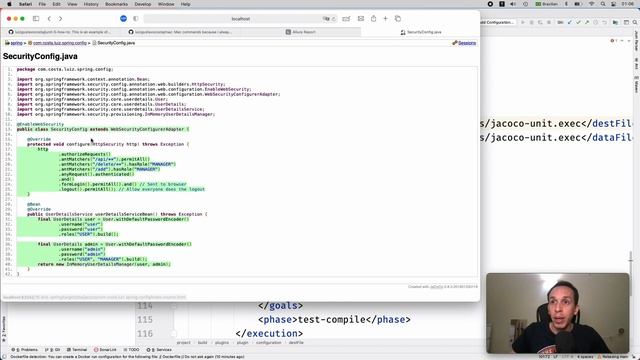The image size is (640, 360).
Task: Click the Run button in IDE toolbar
Action: [x=522, y=22]
